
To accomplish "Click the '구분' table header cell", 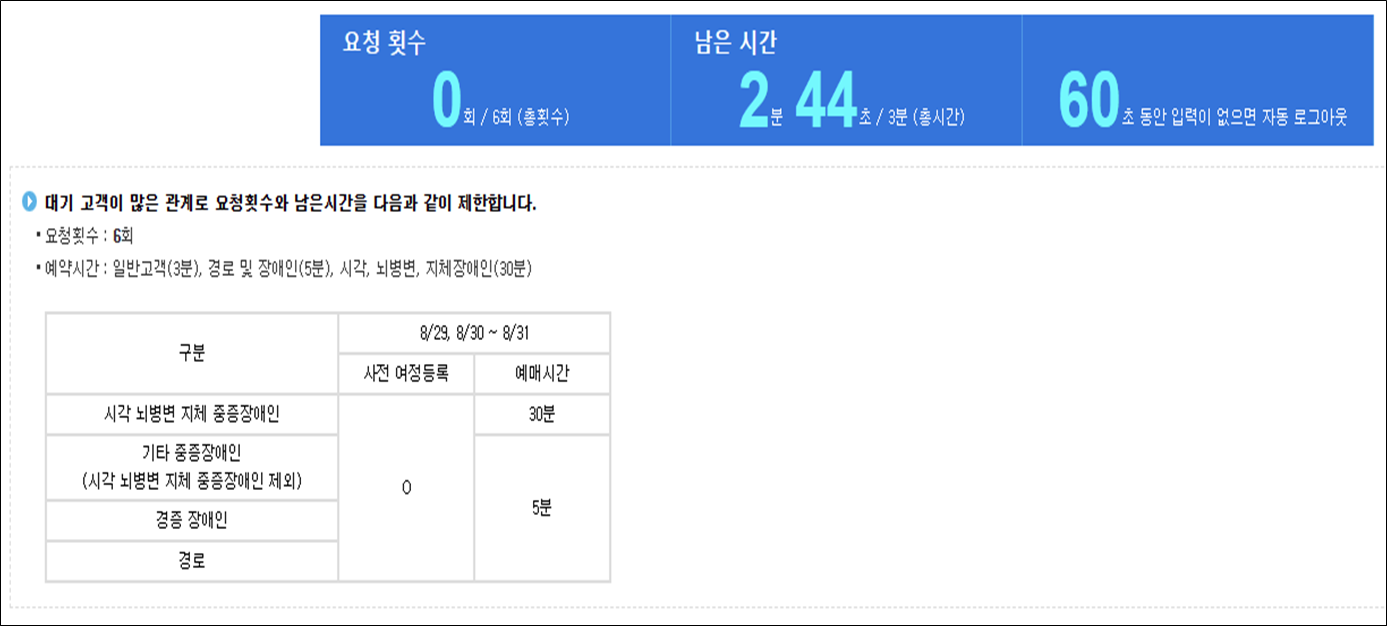I will pos(192,353).
